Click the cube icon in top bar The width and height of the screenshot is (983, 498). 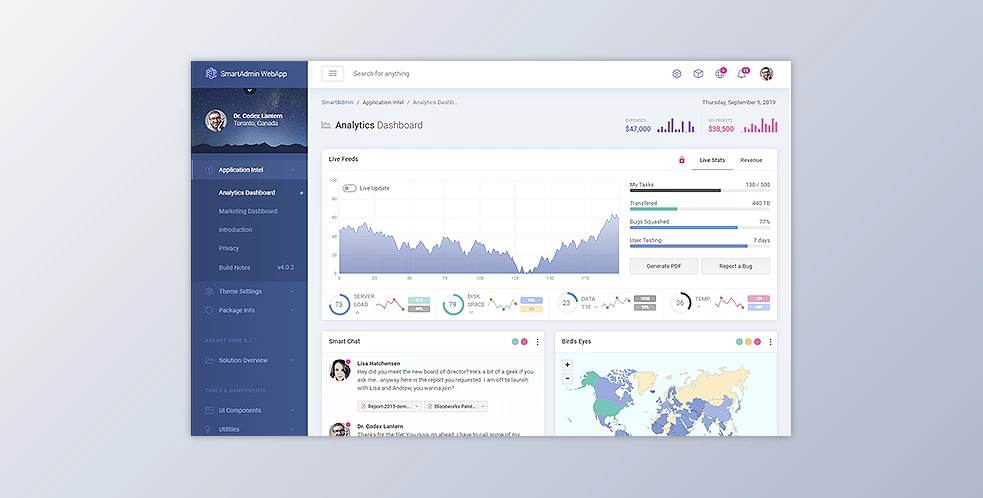click(x=698, y=74)
